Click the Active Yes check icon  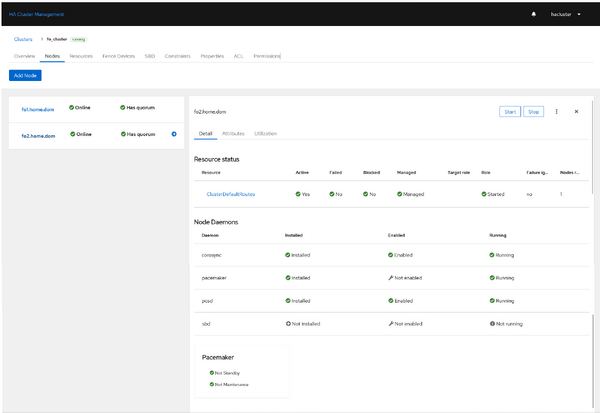pos(298,194)
